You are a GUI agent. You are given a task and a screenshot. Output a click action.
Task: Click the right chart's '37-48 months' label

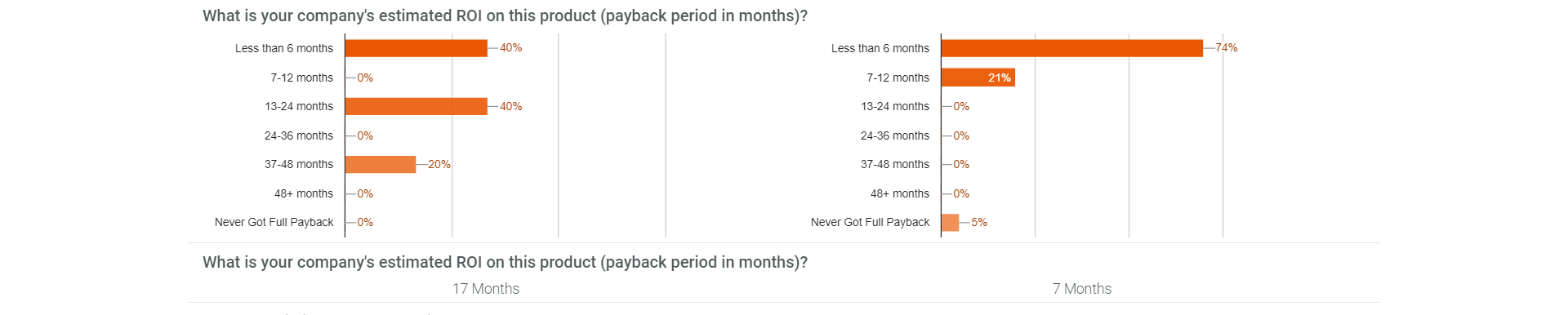(x=895, y=164)
